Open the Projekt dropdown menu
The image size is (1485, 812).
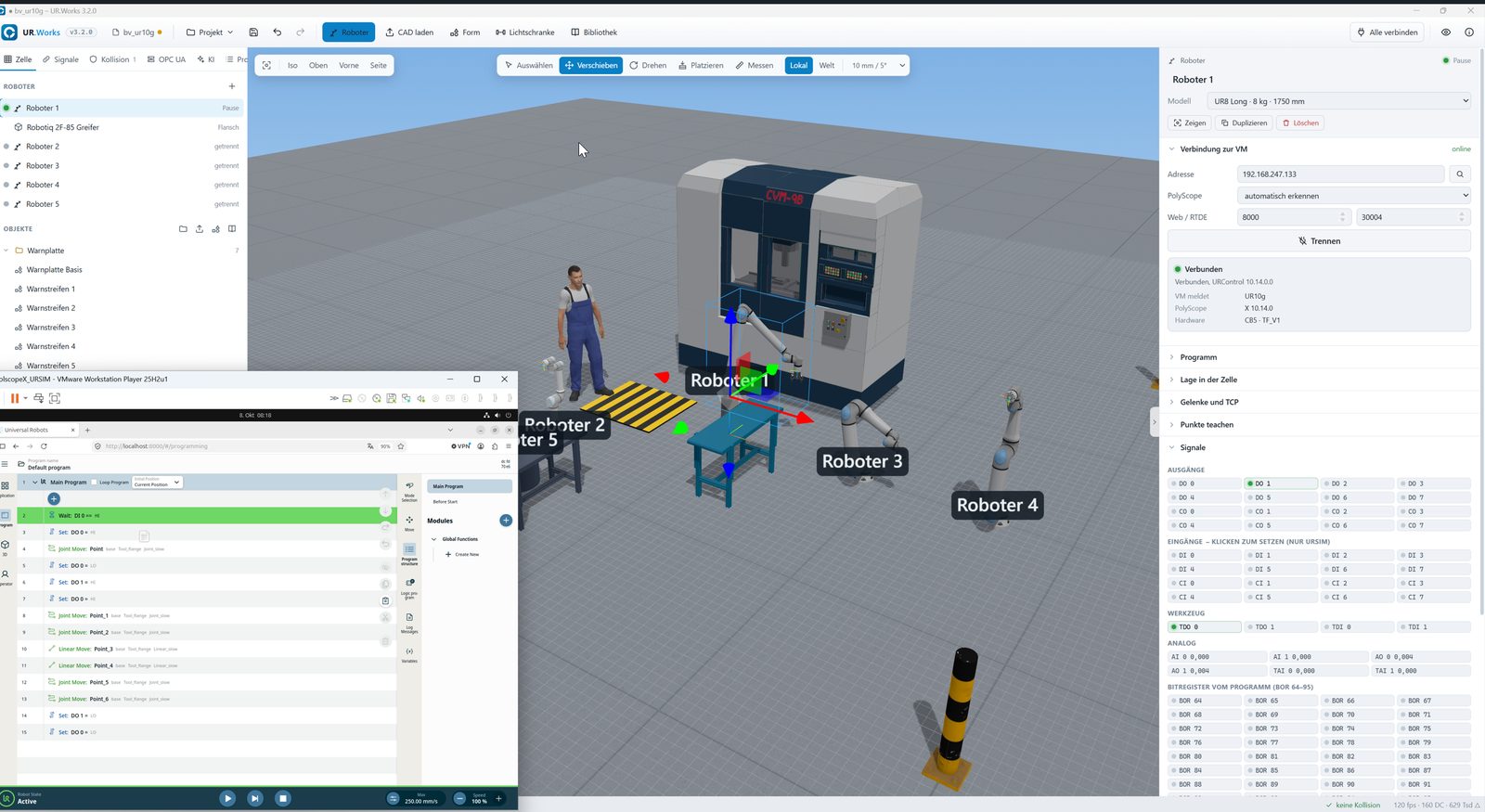click(210, 32)
